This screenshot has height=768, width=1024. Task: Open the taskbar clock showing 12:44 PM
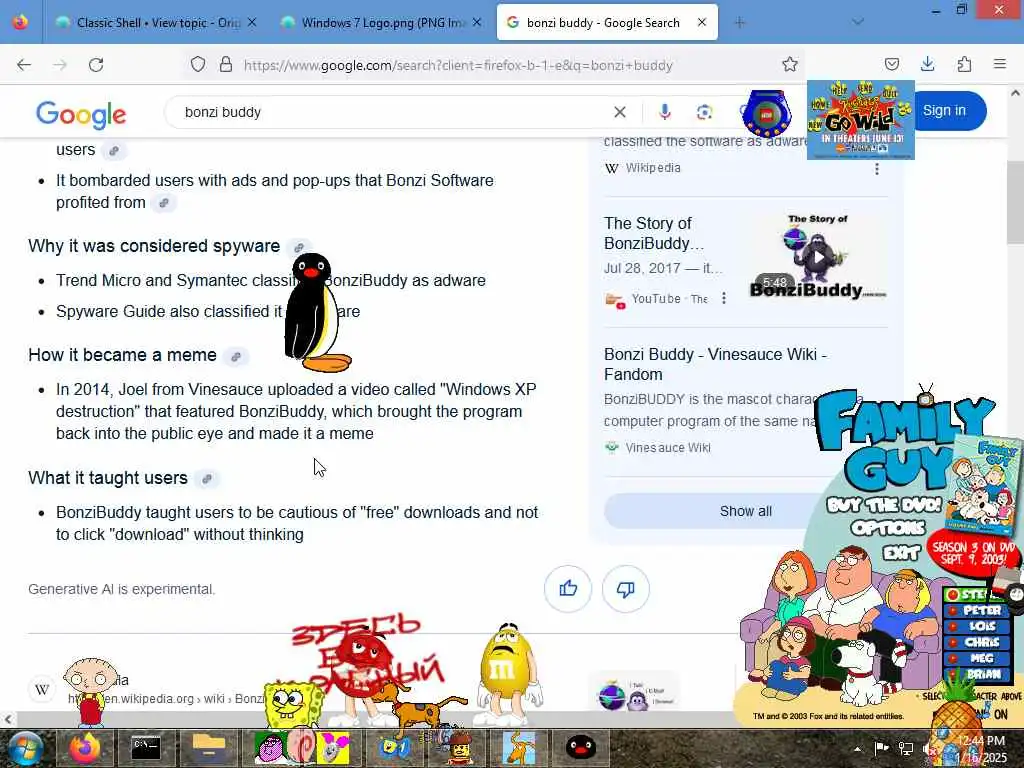982,749
